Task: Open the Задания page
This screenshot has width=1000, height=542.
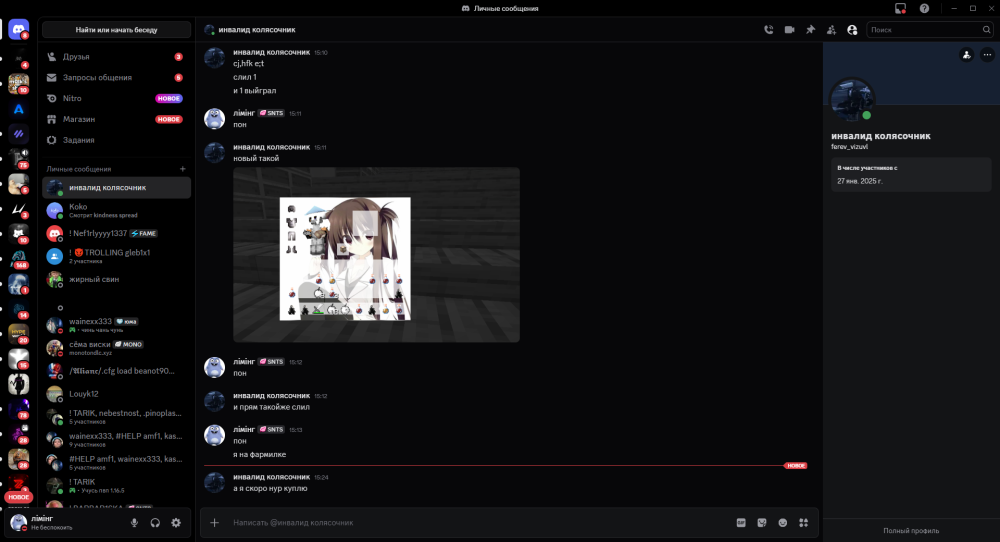Action: [116, 140]
